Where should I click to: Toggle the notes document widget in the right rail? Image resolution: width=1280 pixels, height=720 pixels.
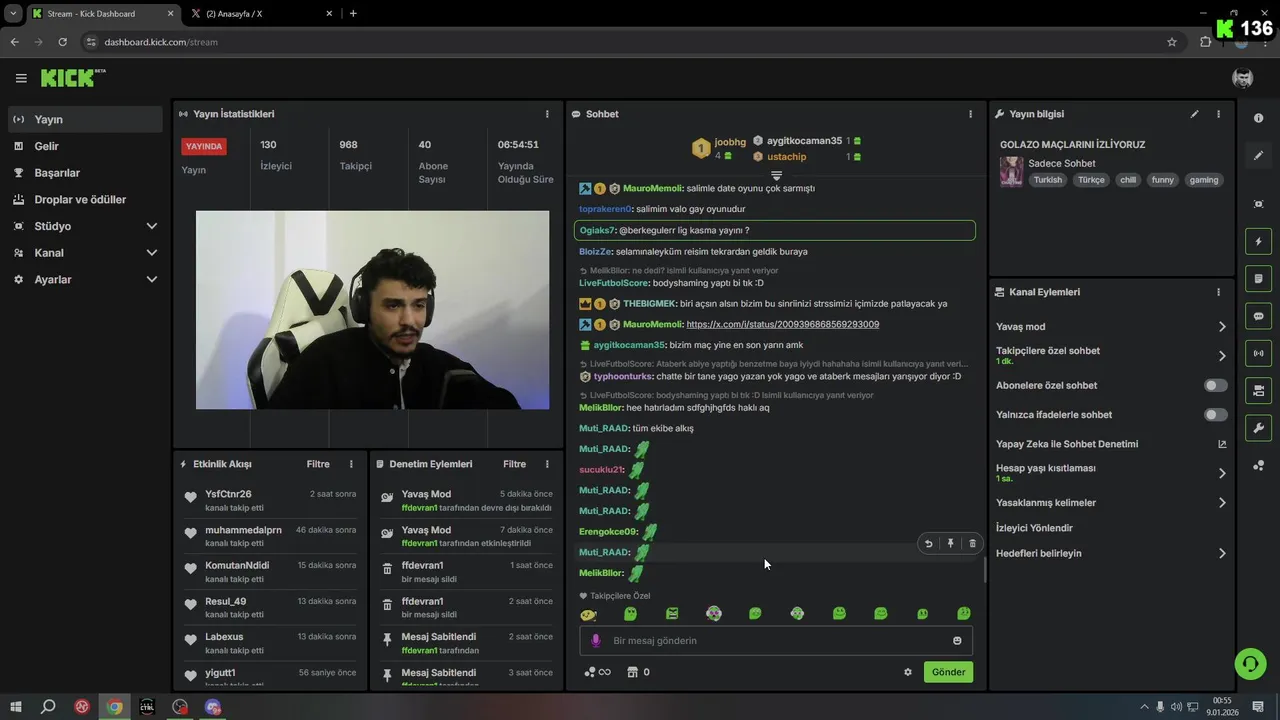pyautogui.click(x=1258, y=278)
